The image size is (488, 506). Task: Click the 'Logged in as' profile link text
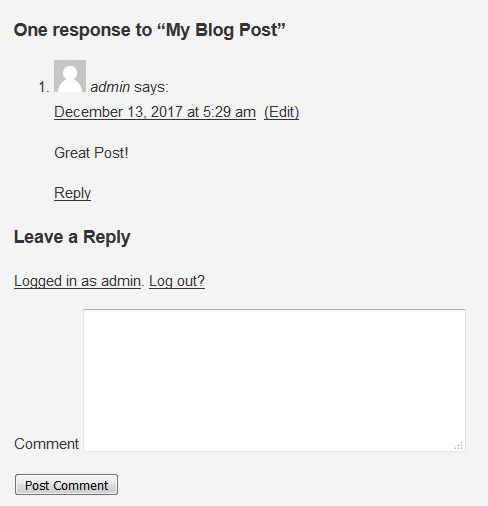77,281
